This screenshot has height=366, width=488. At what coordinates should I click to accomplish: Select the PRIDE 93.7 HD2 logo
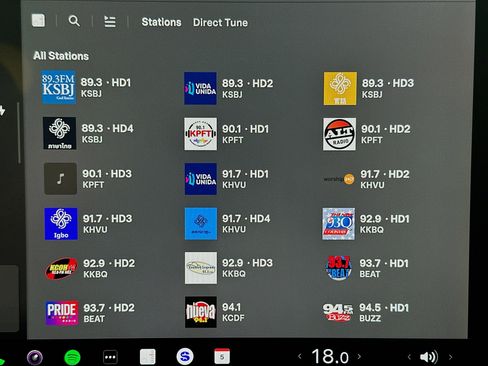[x=62, y=313]
